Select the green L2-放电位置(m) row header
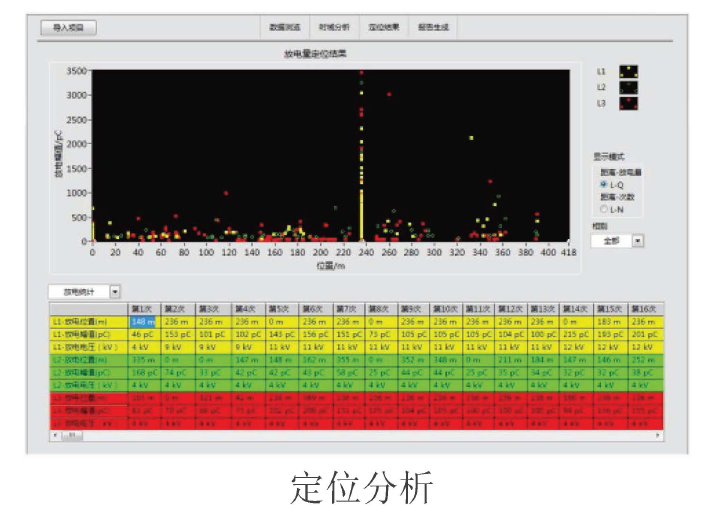Image resolution: width=717 pixels, height=521 pixels. 89,358
